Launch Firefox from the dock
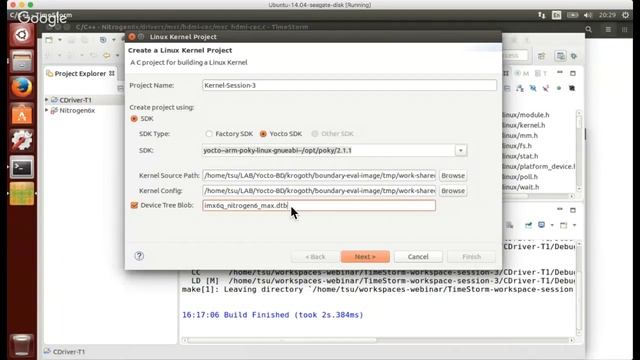The height and width of the screenshot is (360, 640). pyautogui.click(x=22, y=87)
